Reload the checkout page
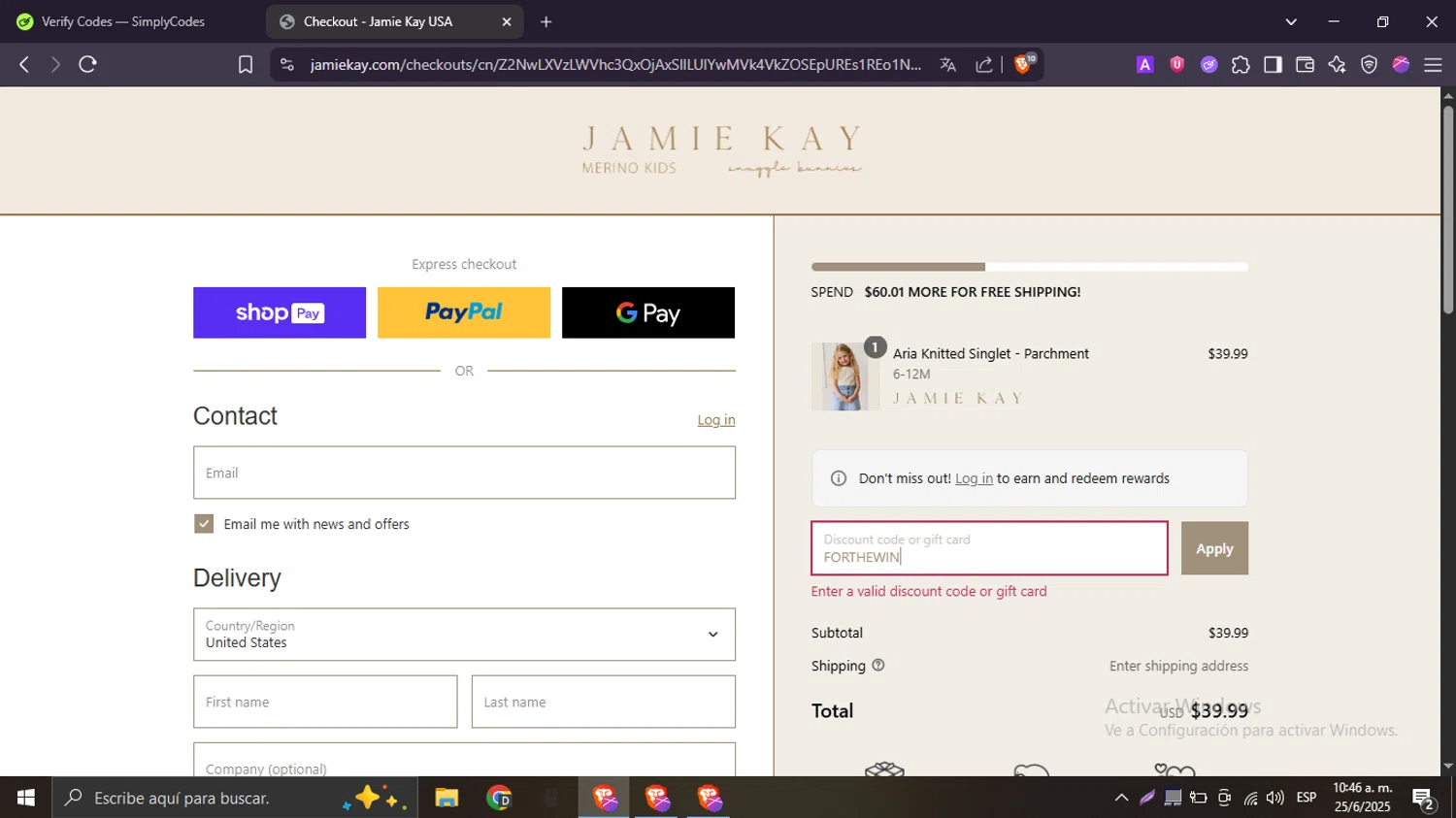 point(87,64)
